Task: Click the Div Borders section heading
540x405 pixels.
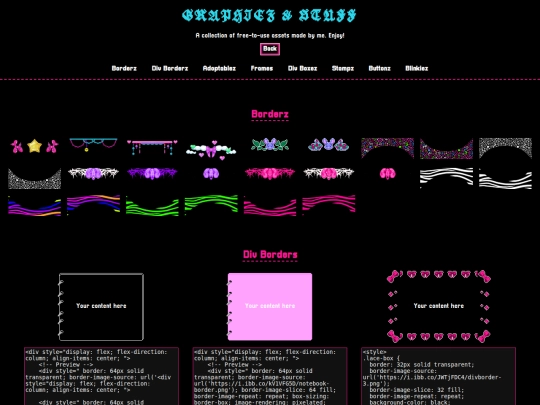Action: click(270, 255)
